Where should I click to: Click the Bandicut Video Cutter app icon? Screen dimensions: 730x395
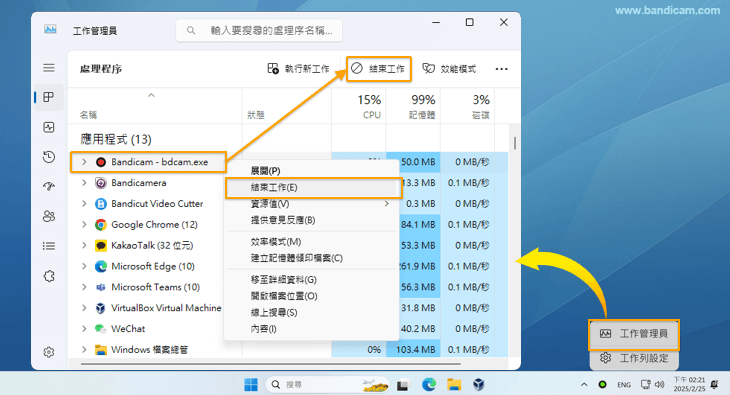coord(101,204)
